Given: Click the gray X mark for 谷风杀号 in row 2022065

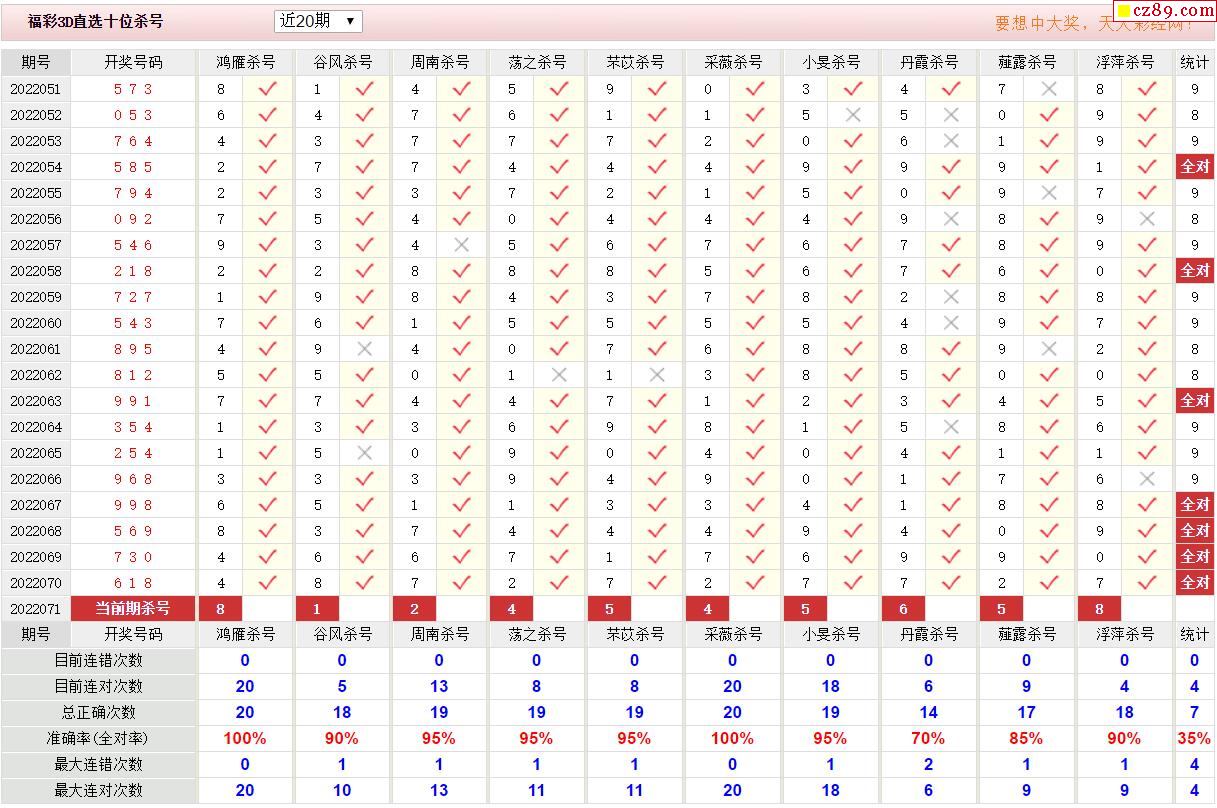Looking at the screenshot, I should pyautogui.click(x=364, y=453).
